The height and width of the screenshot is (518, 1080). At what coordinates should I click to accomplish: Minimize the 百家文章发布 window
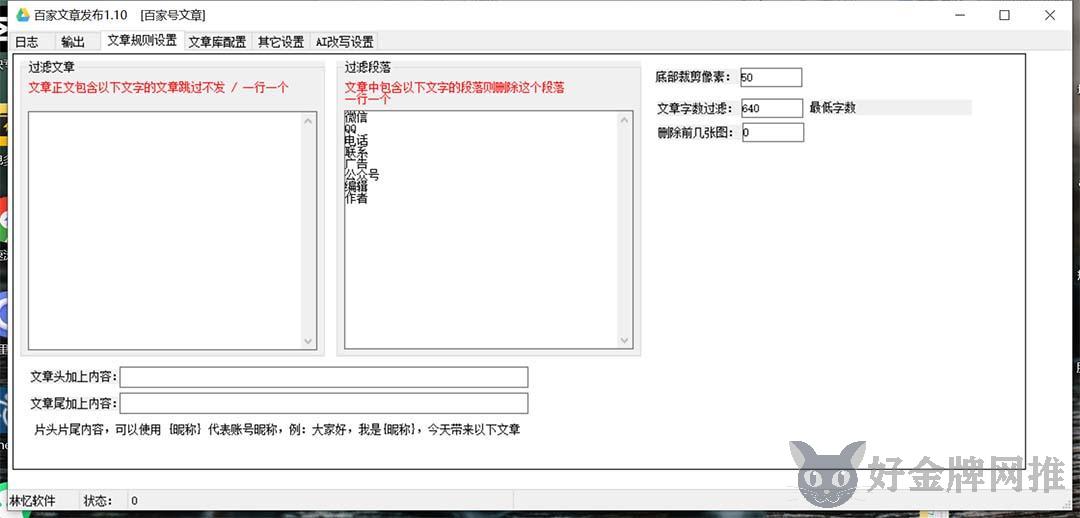click(x=959, y=15)
